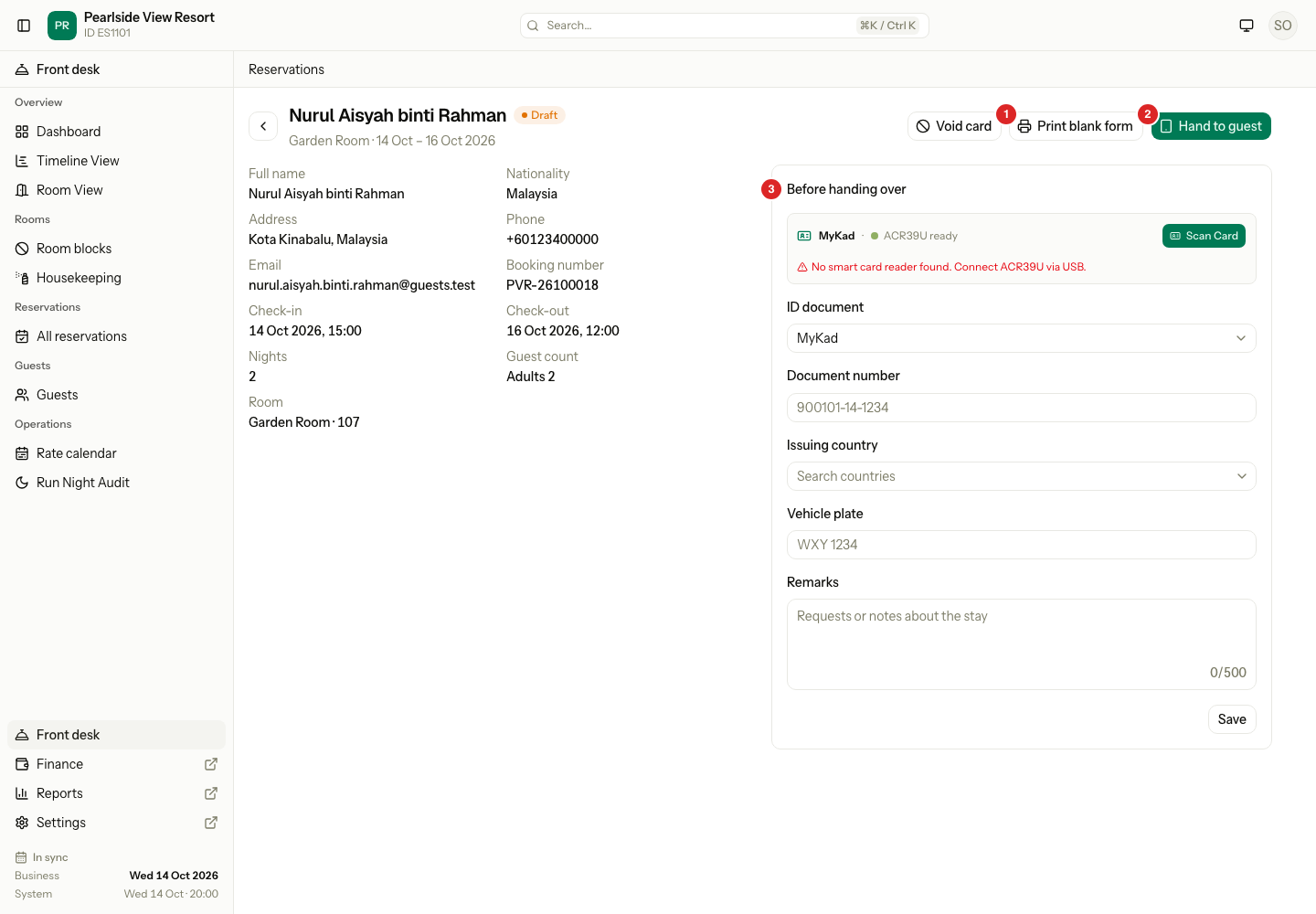Click the Scan Card button
This screenshot has width=1316, height=914.
[x=1204, y=236]
